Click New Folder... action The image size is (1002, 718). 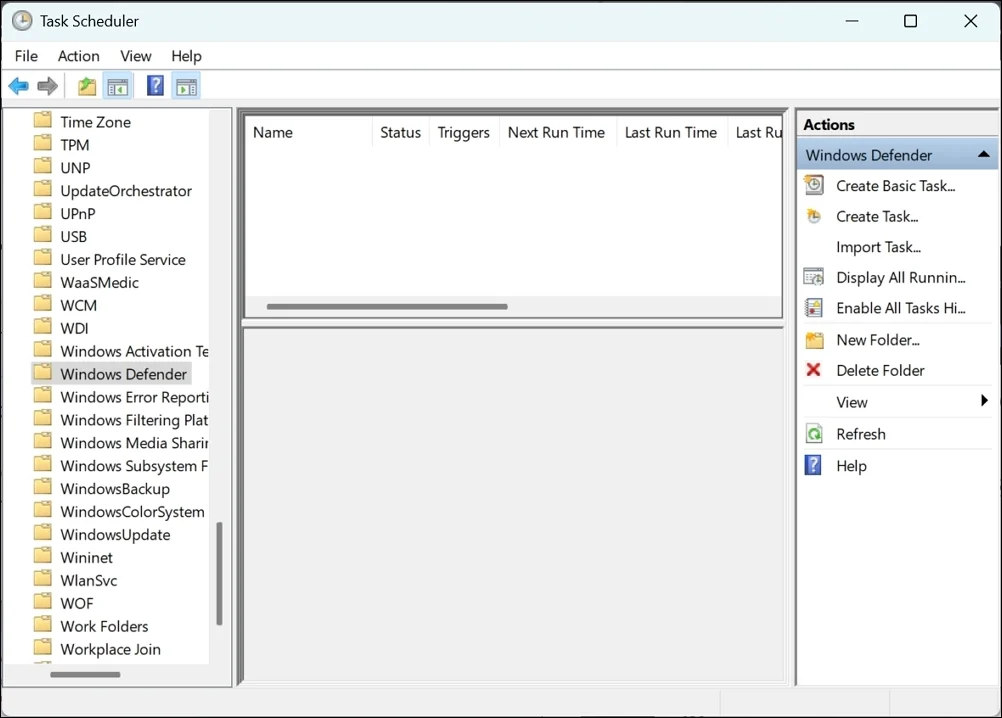[x=878, y=340]
